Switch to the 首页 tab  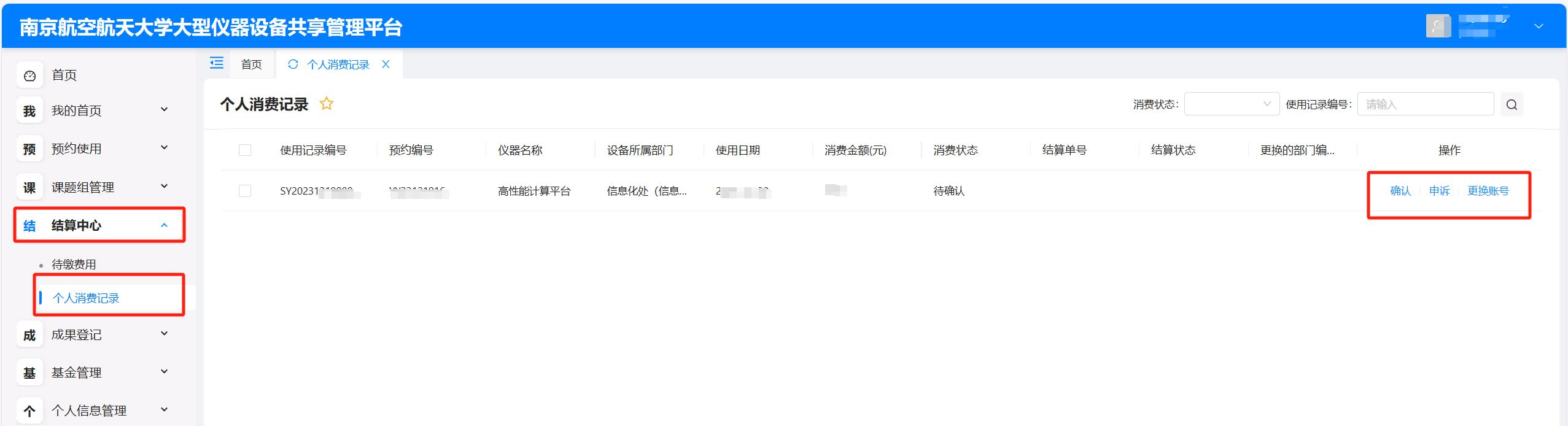coord(251,64)
